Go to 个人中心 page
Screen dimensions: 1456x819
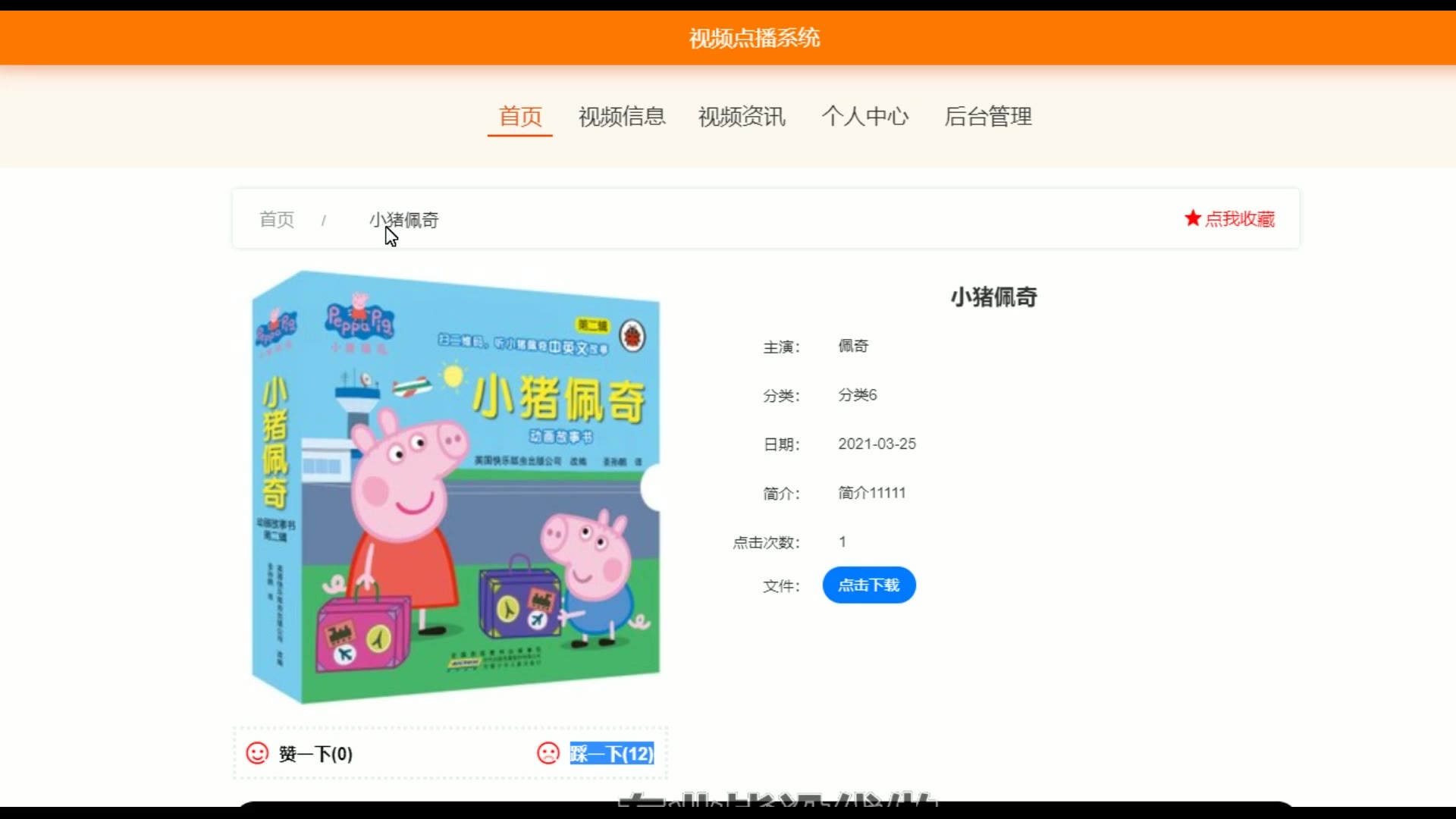point(865,117)
